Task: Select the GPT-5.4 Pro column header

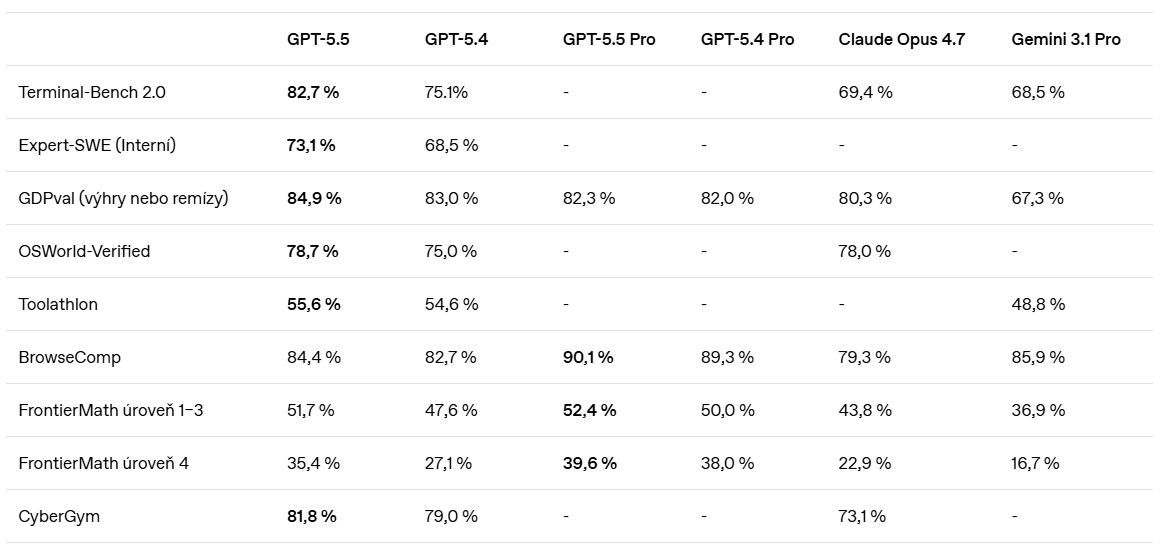Action: pyautogui.click(x=747, y=39)
